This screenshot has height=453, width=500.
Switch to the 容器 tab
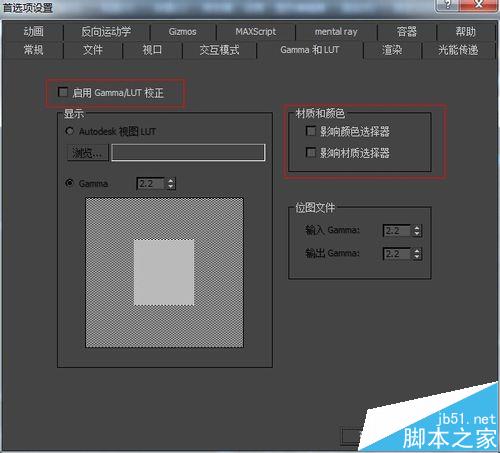point(407,32)
